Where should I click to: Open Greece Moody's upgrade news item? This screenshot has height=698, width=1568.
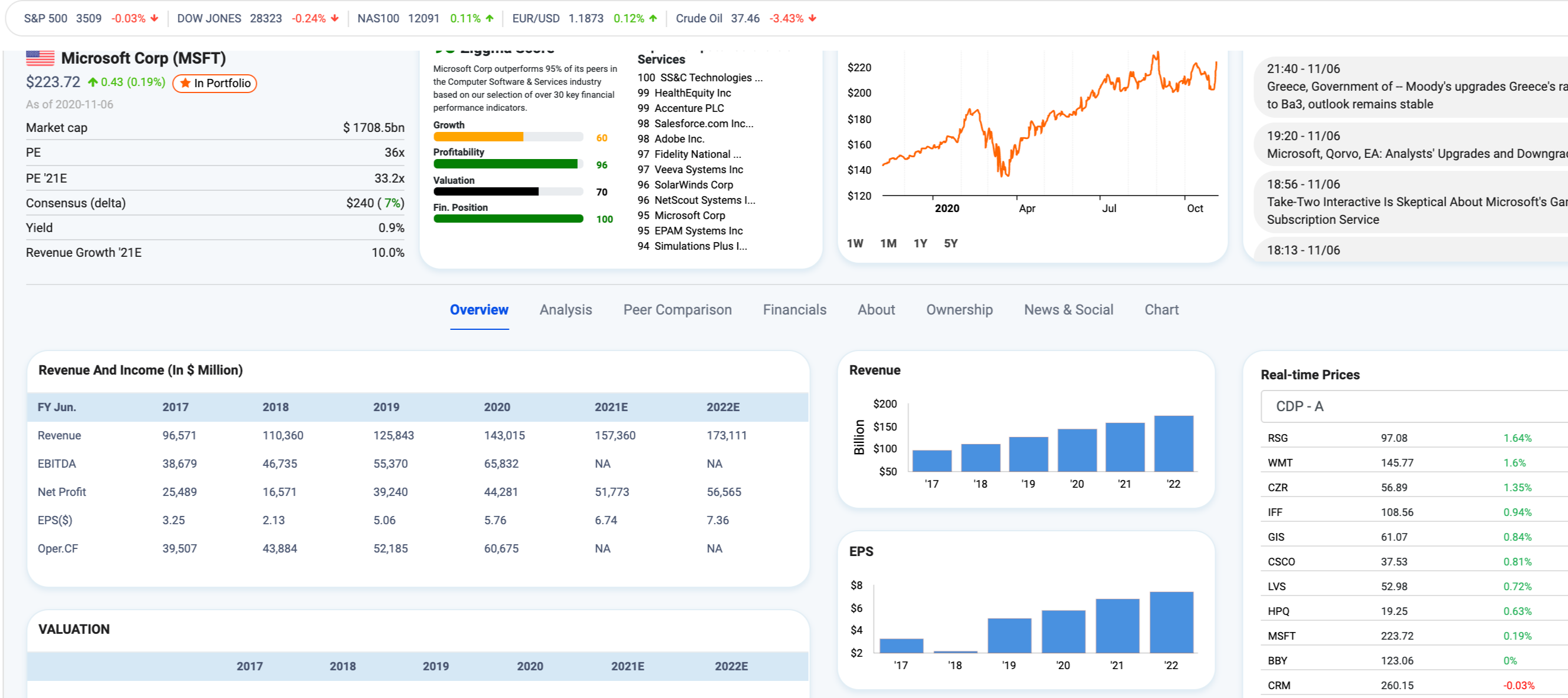tap(1411, 87)
